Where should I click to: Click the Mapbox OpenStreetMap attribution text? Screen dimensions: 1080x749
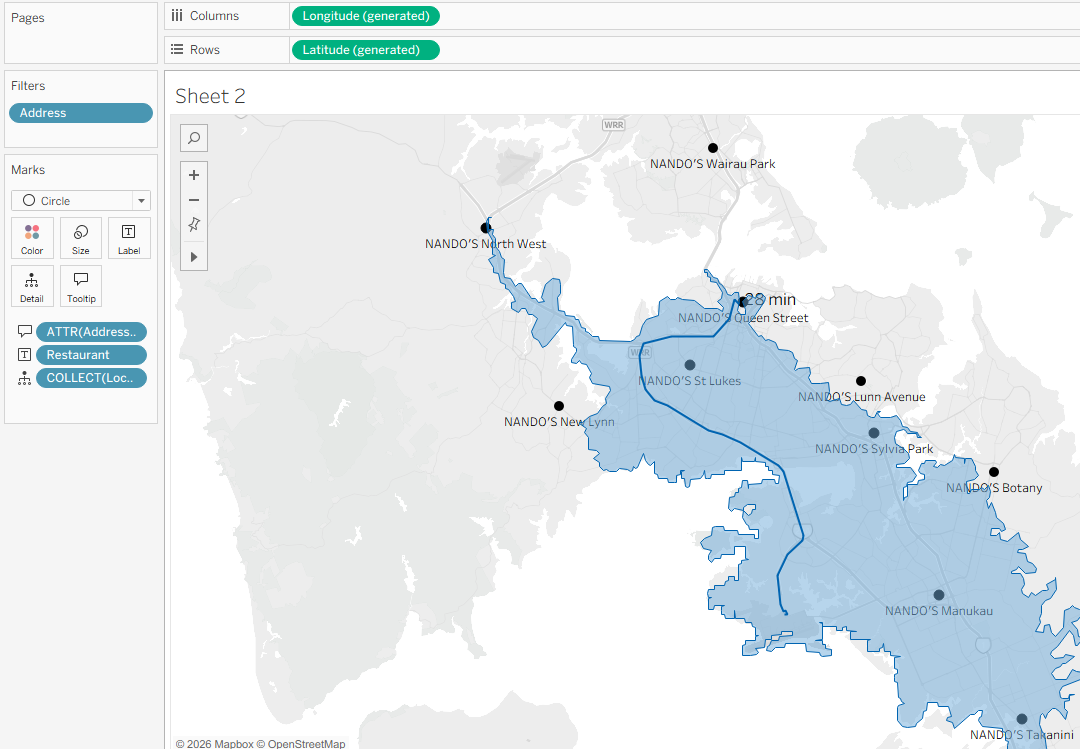click(x=260, y=743)
